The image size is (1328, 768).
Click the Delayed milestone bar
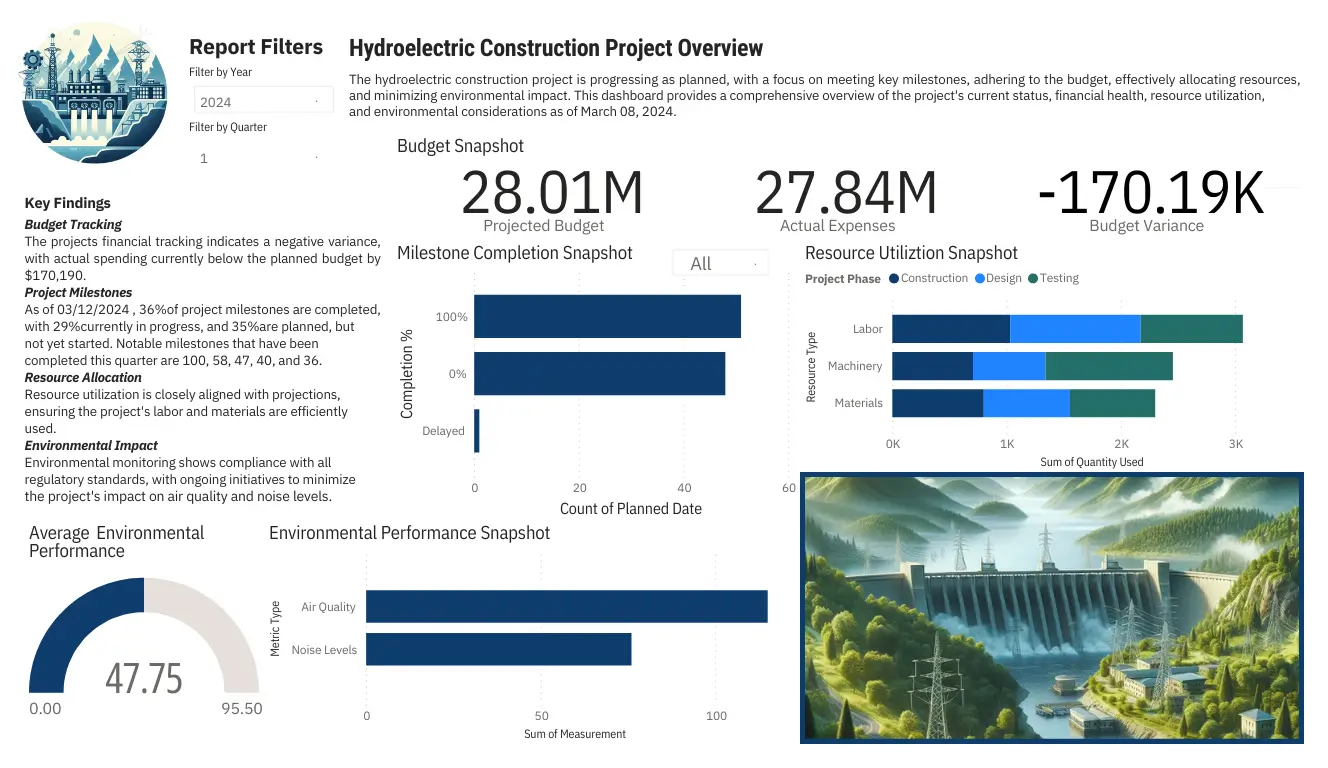478,430
